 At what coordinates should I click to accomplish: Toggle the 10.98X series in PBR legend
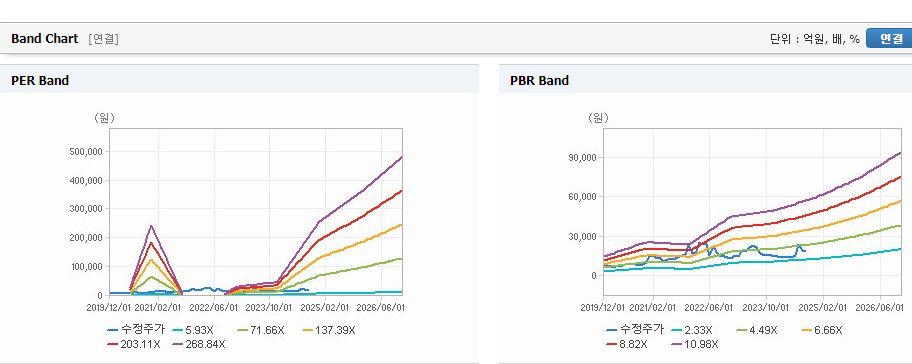694,344
